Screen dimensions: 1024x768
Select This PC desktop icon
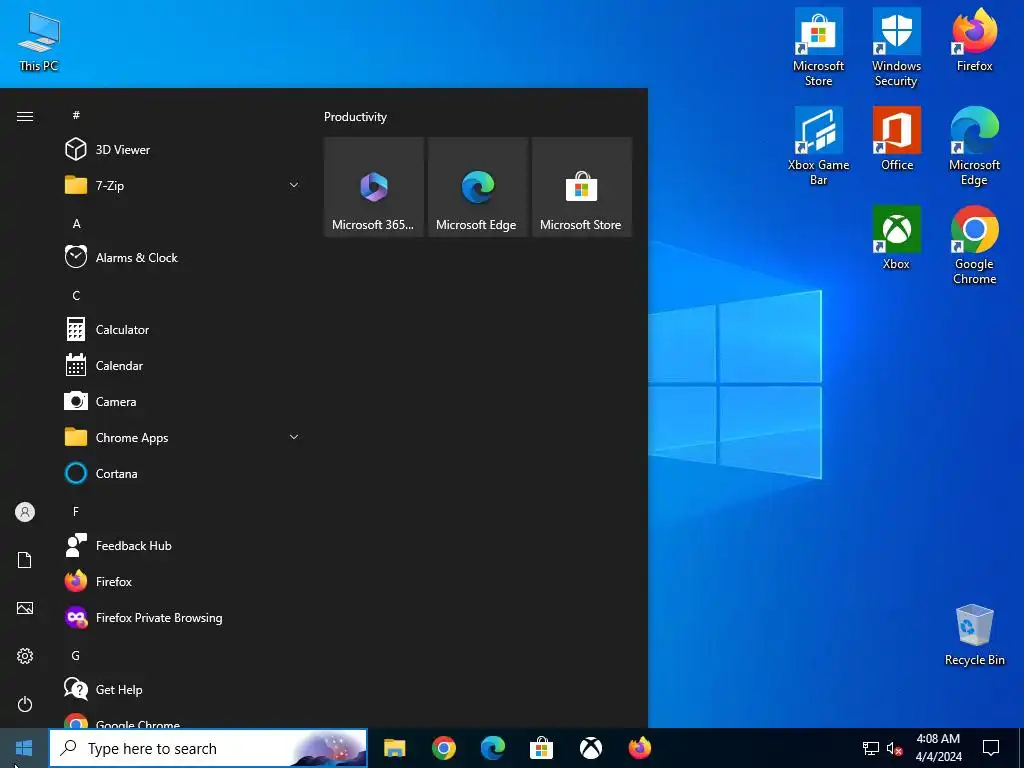pyautogui.click(x=39, y=41)
